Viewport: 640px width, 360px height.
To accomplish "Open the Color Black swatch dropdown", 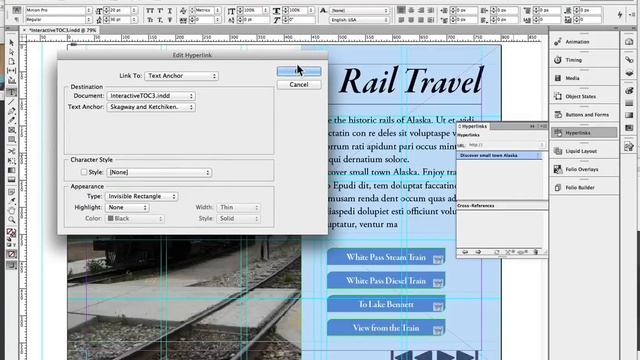I will 135,219.
